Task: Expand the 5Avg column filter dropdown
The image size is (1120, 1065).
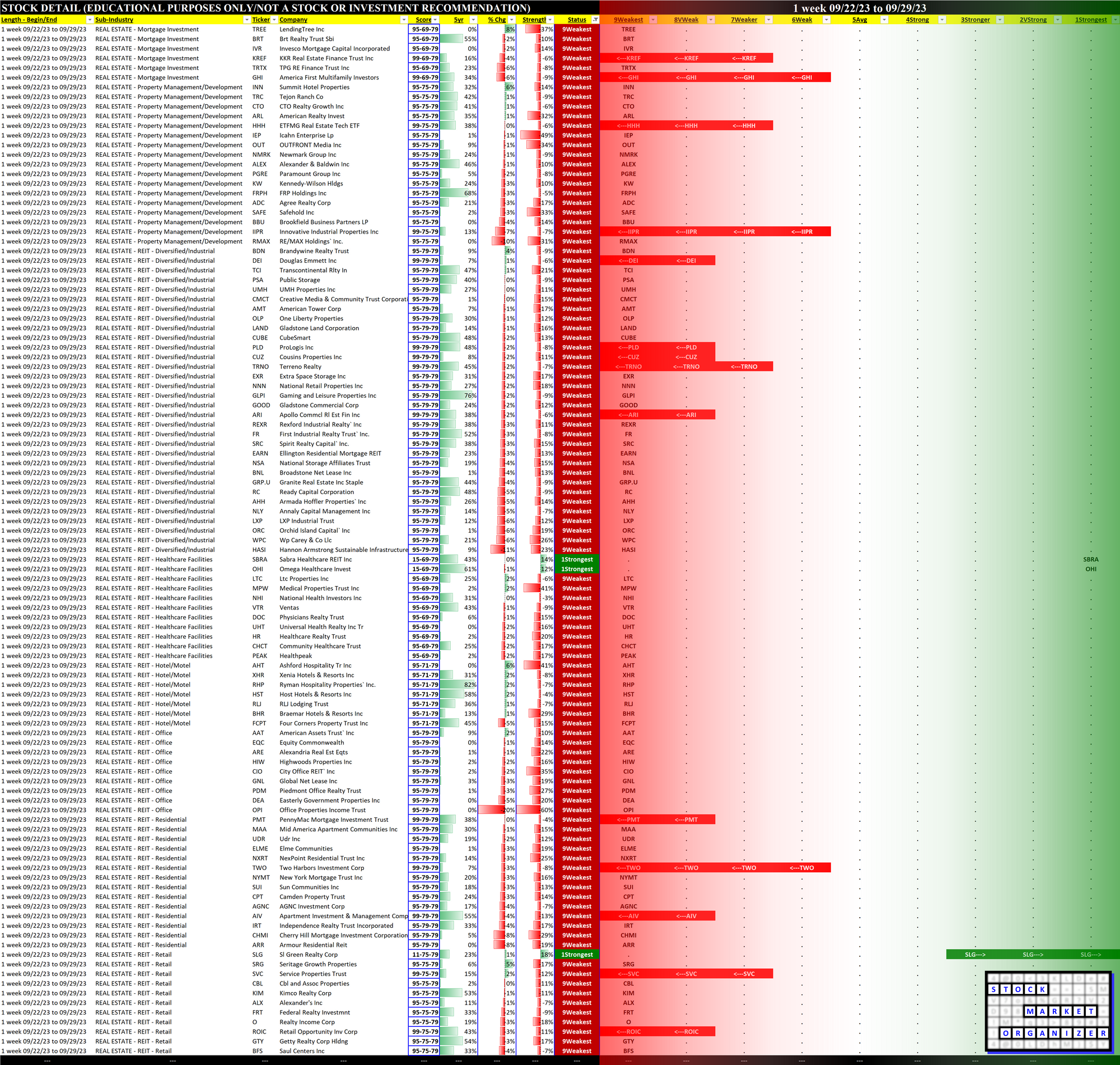Action: [884, 20]
